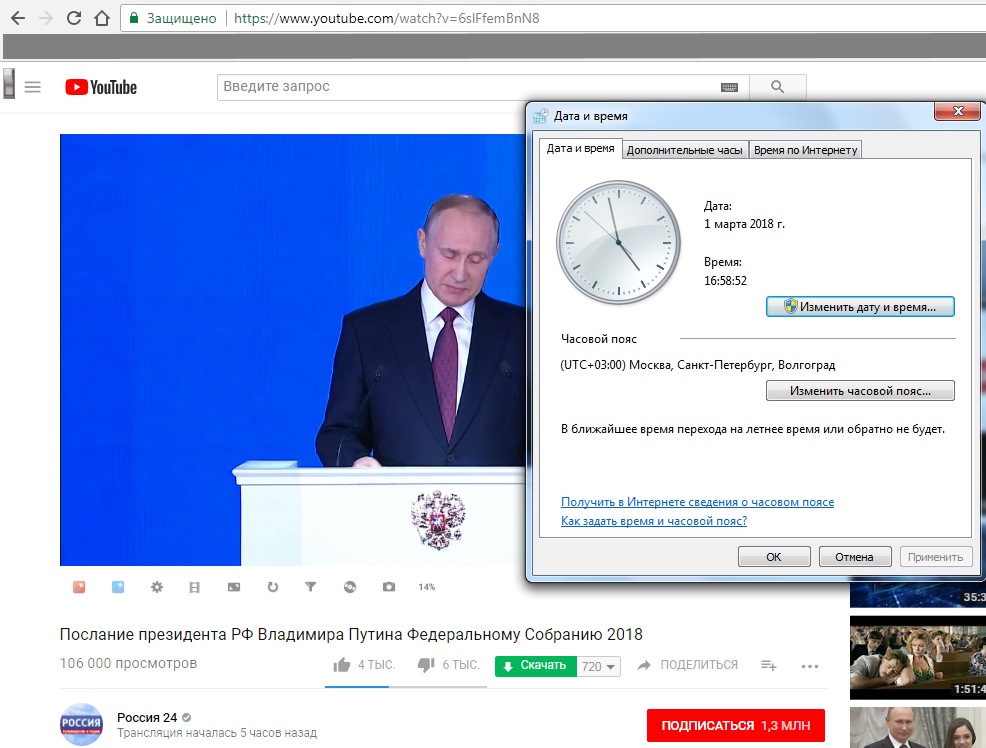
Task: Open the gear settings icon below the player
Action: pyautogui.click(x=157, y=587)
